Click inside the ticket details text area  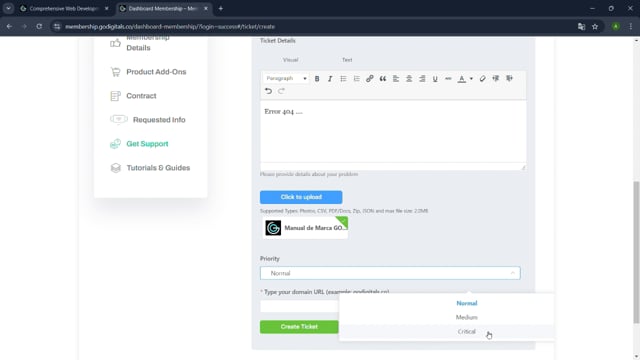coord(393,131)
